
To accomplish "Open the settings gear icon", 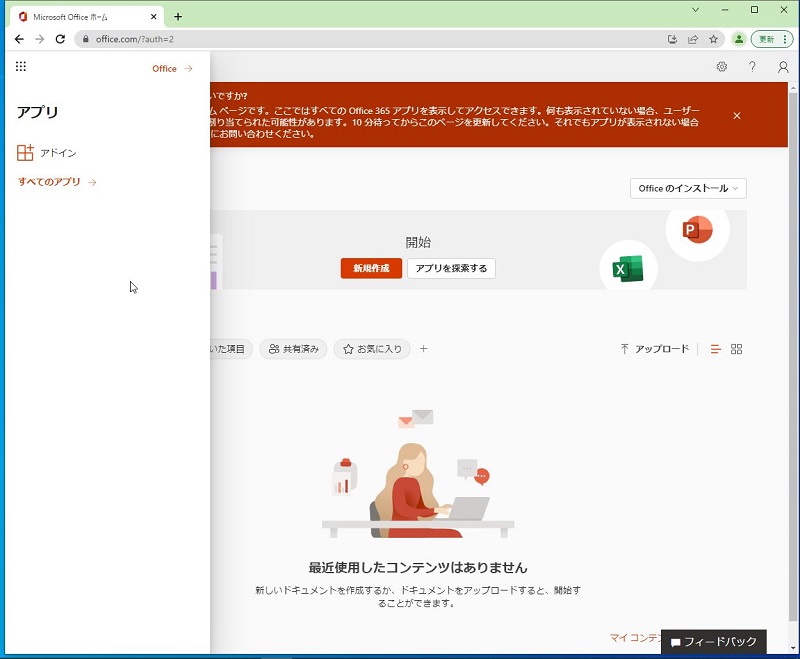I will coord(721,67).
